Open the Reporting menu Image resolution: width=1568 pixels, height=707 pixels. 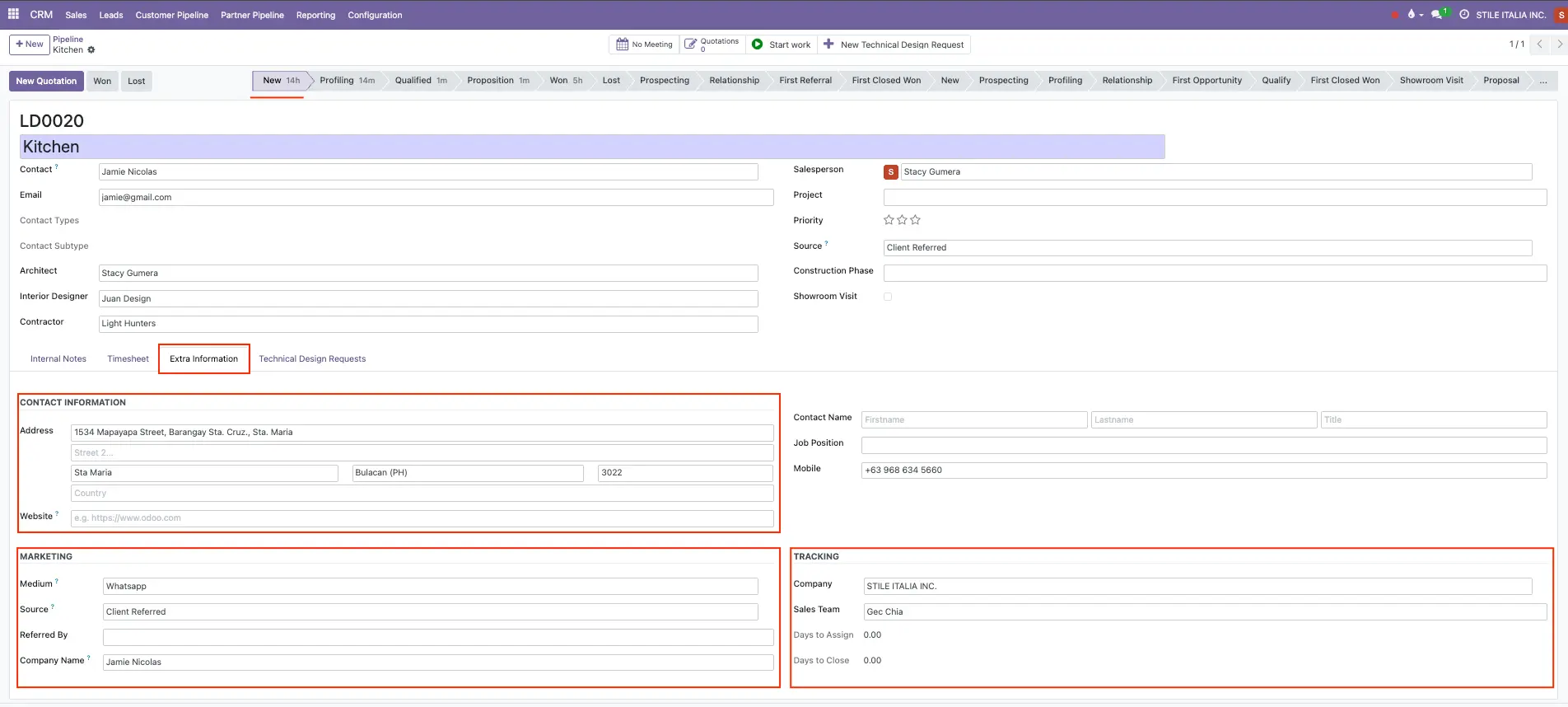[x=315, y=15]
